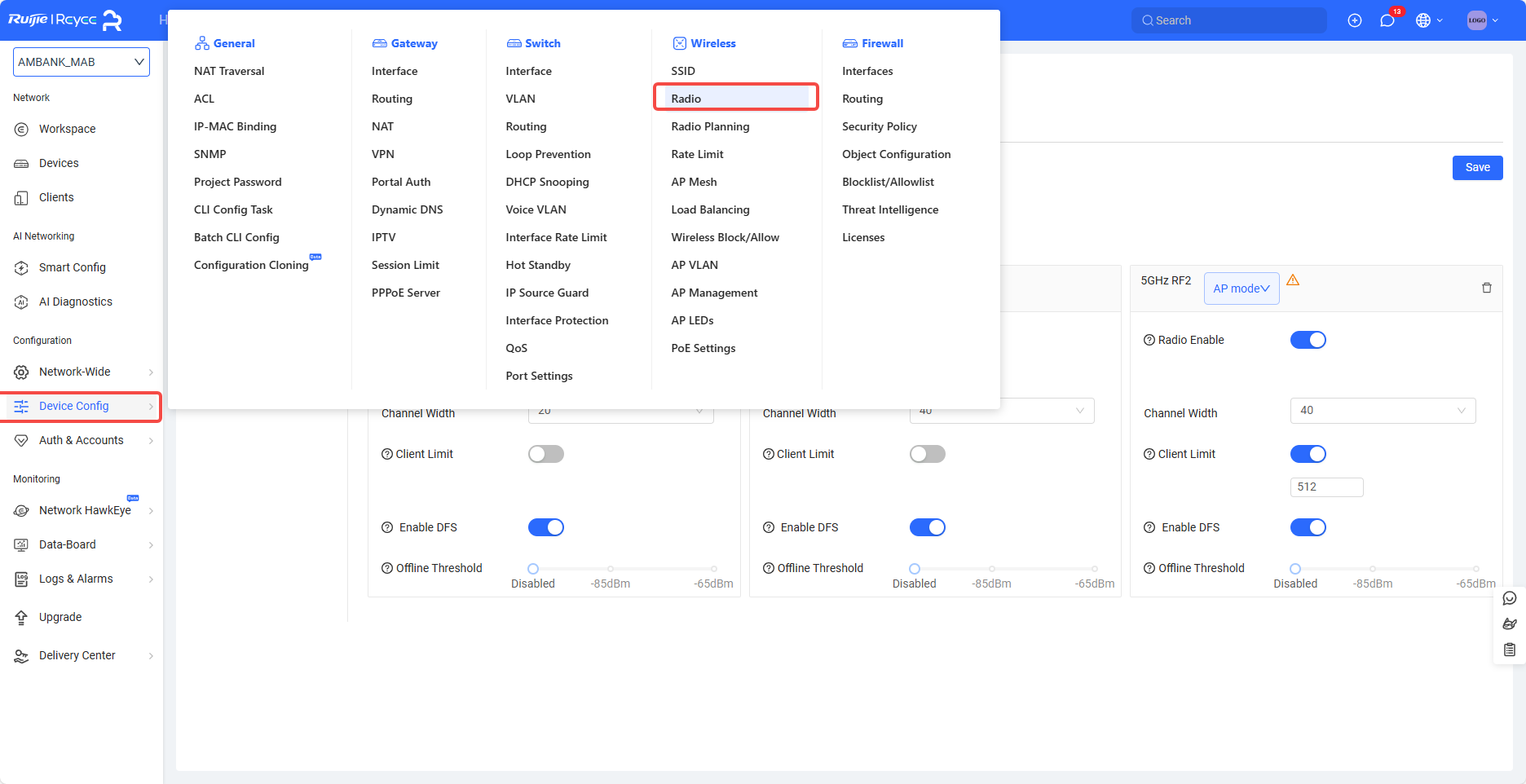Open VLAN under Switch menu
The height and width of the screenshot is (784, 1526).
[x=520, y=99]
